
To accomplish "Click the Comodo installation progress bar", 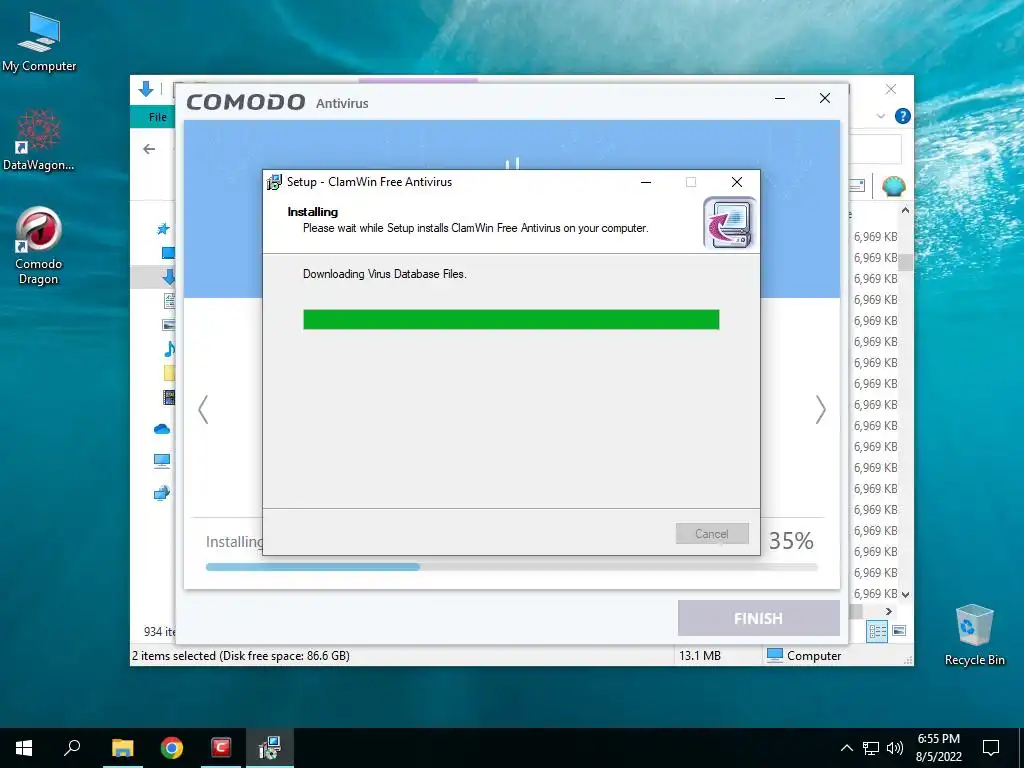I will pos(511,567).
